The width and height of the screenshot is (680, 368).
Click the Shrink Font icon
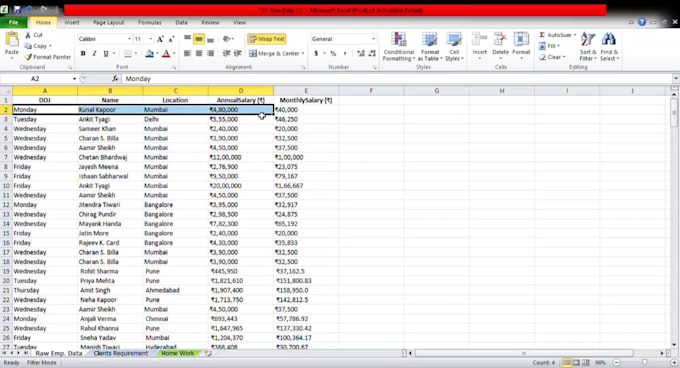[x=171, y=39]
